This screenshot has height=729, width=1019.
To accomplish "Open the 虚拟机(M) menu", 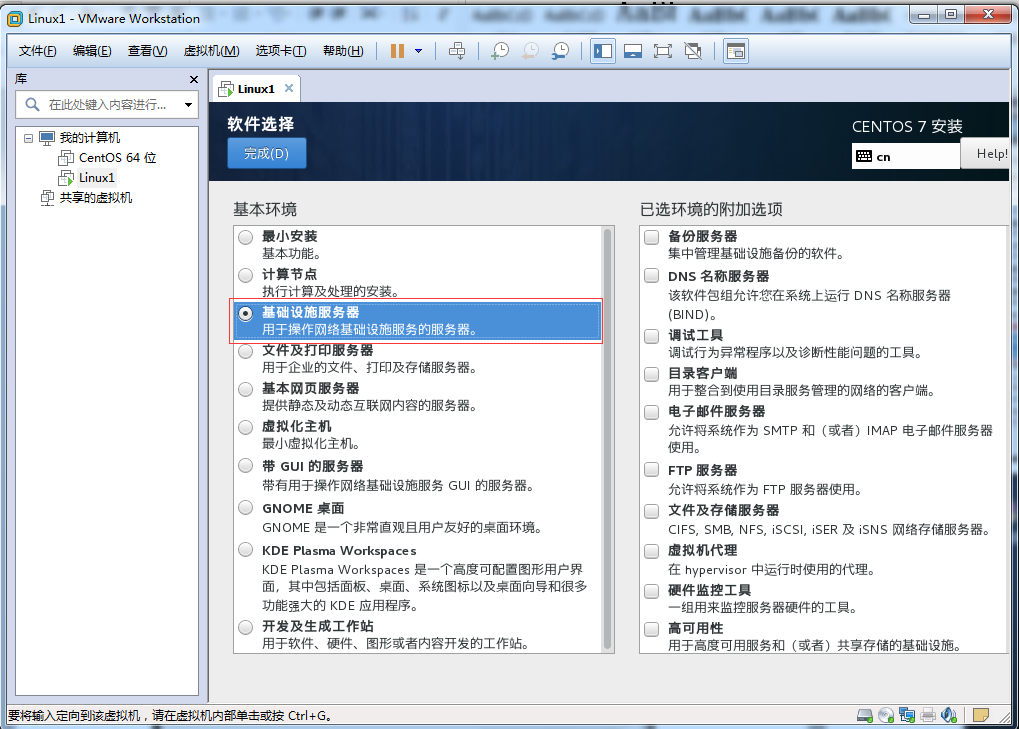I will 211,51.
